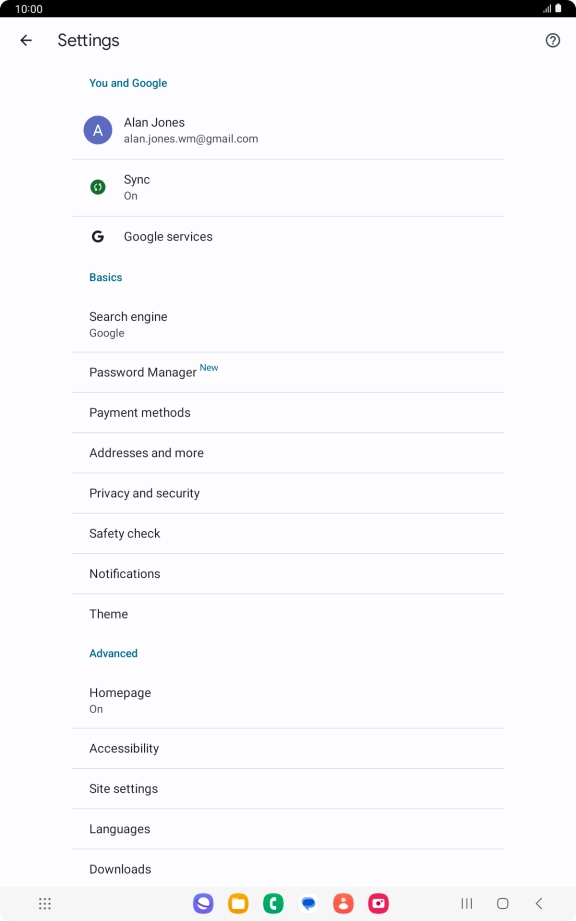Tap the Alan Jones avatar icon
This screenshot has height=921, width=576.
(97, 130)
